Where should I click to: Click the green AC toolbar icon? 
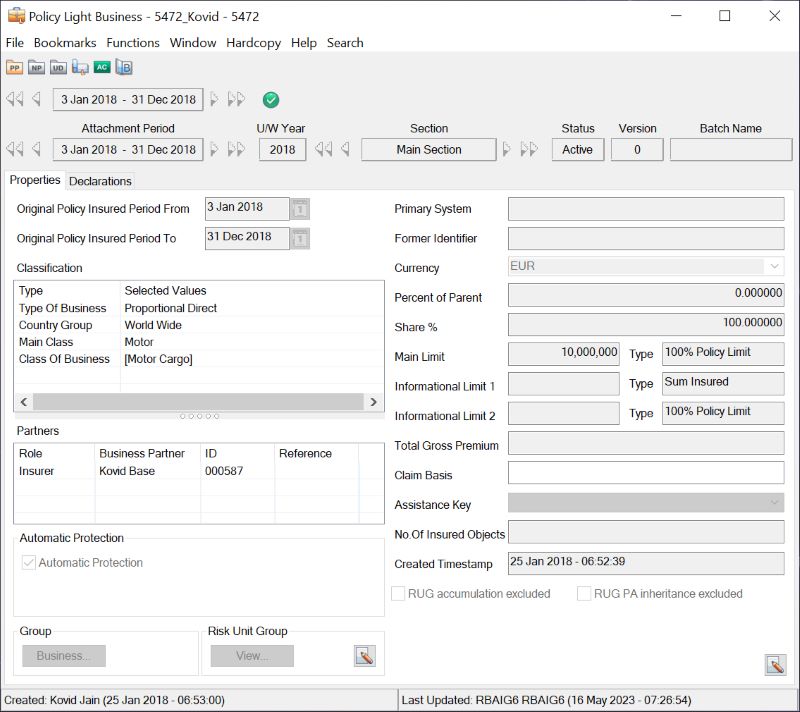tap(102, 68)
